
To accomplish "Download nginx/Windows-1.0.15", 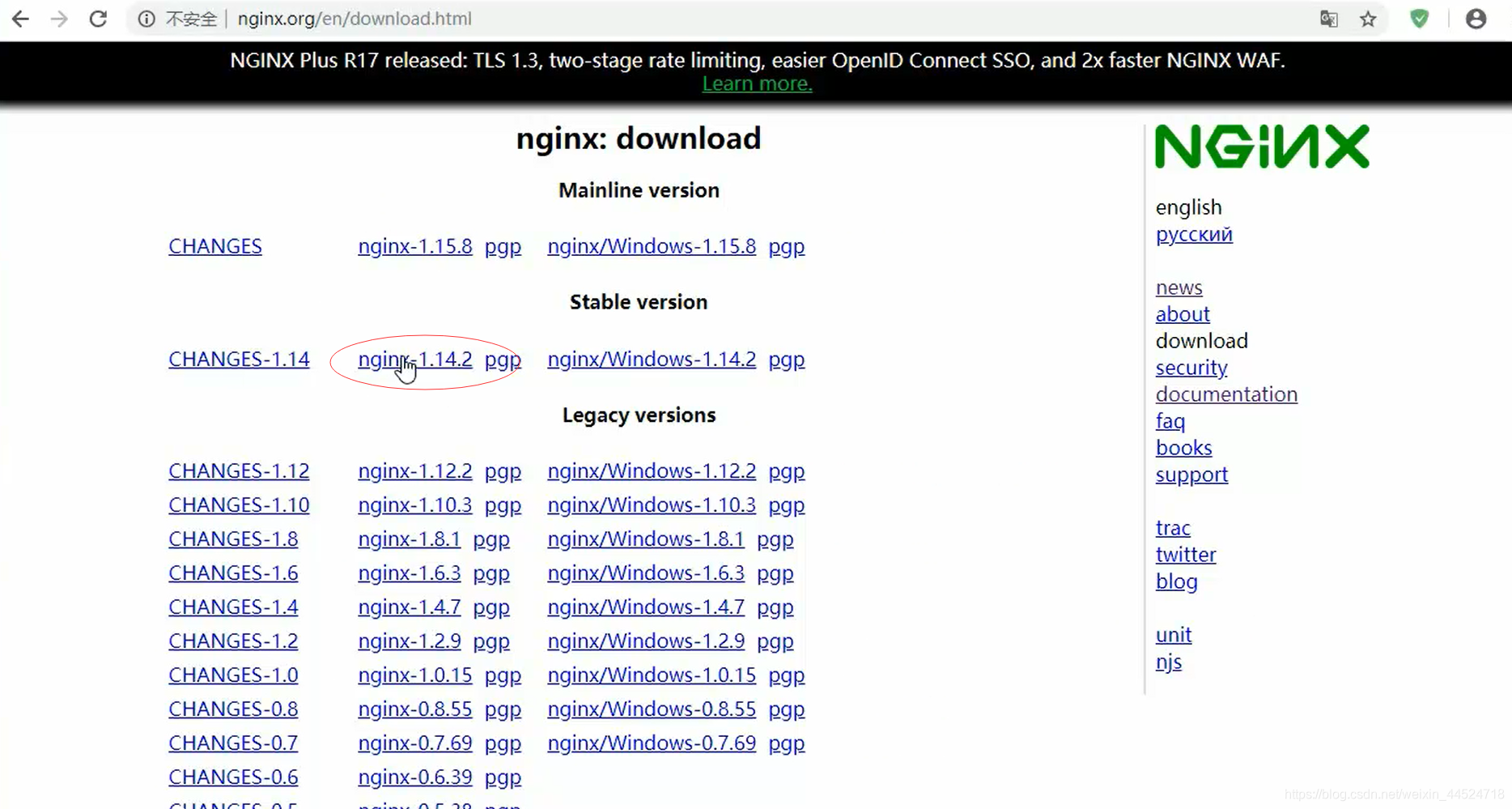I will click(652, 675).
